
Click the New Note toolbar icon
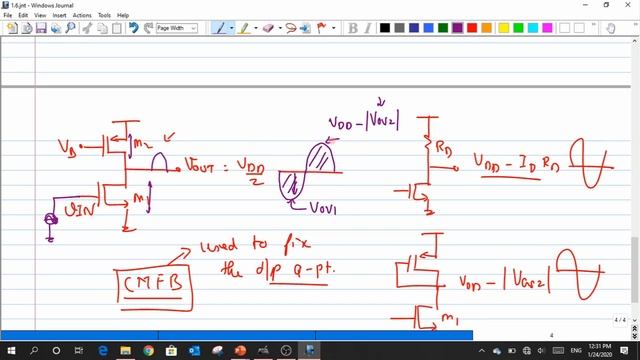pos(12,28)
